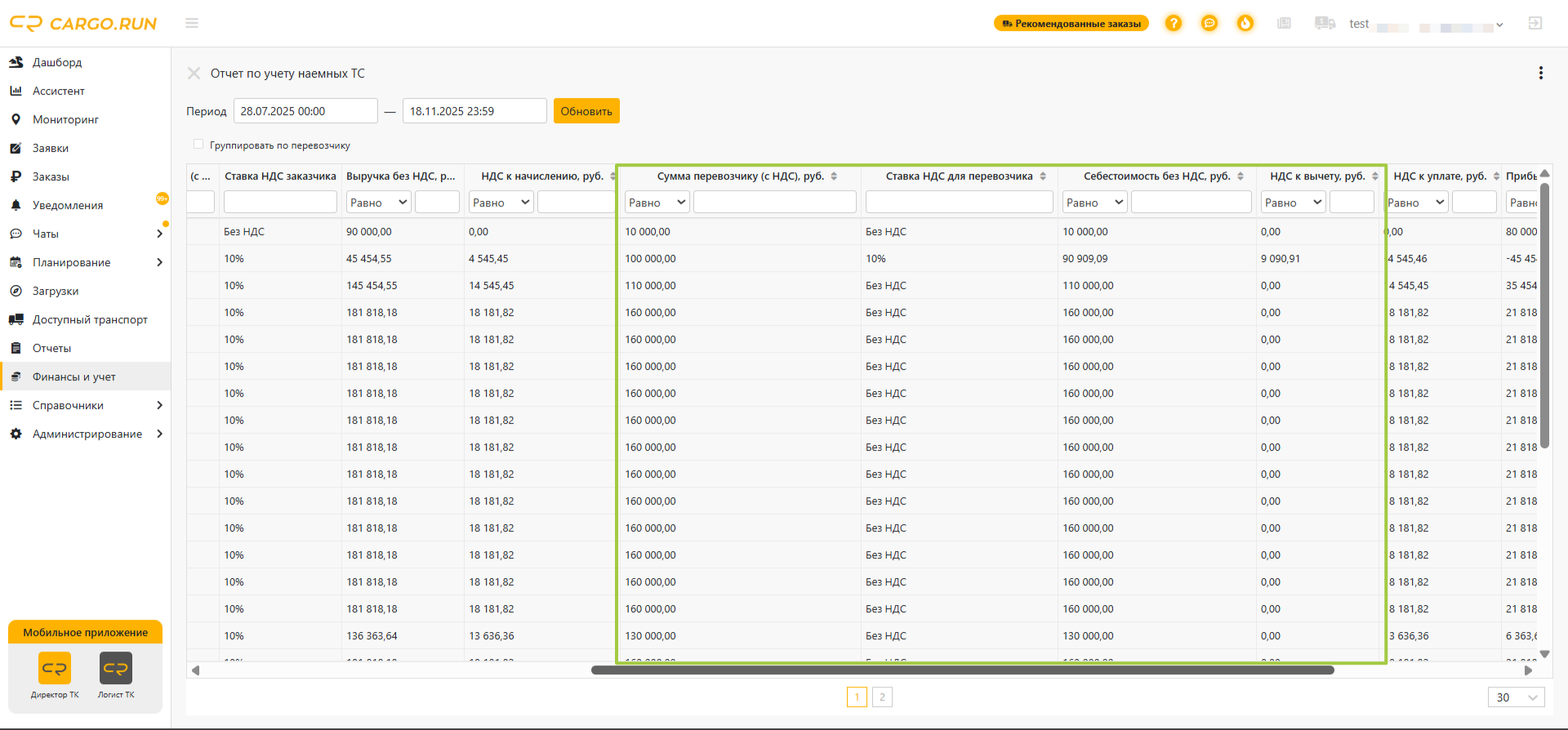This screenshot has width=1568, height=730.
Task: Open Равно filter dropdown for НДС к начислению
Action: click(501, 202)
